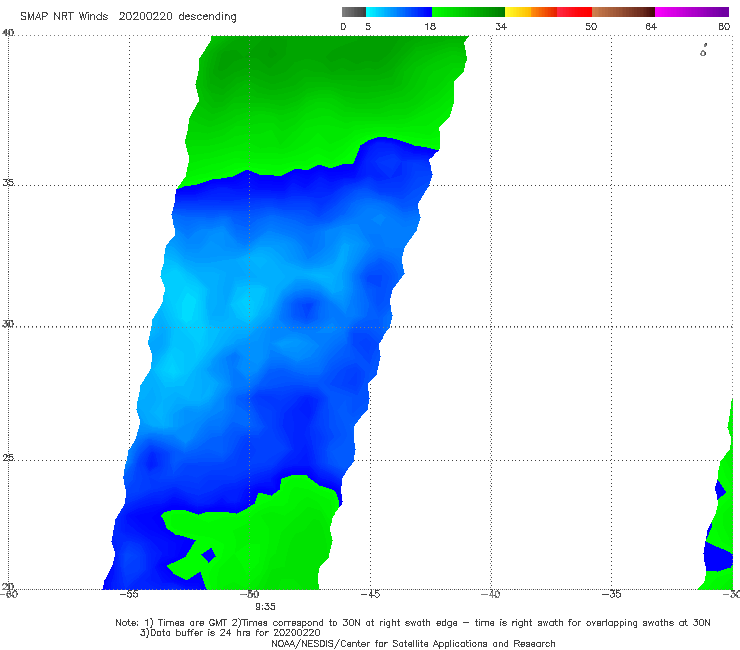Click the longitude axis label '-45'
Viewport: 740px width, 650px height.
coord(370,594)
